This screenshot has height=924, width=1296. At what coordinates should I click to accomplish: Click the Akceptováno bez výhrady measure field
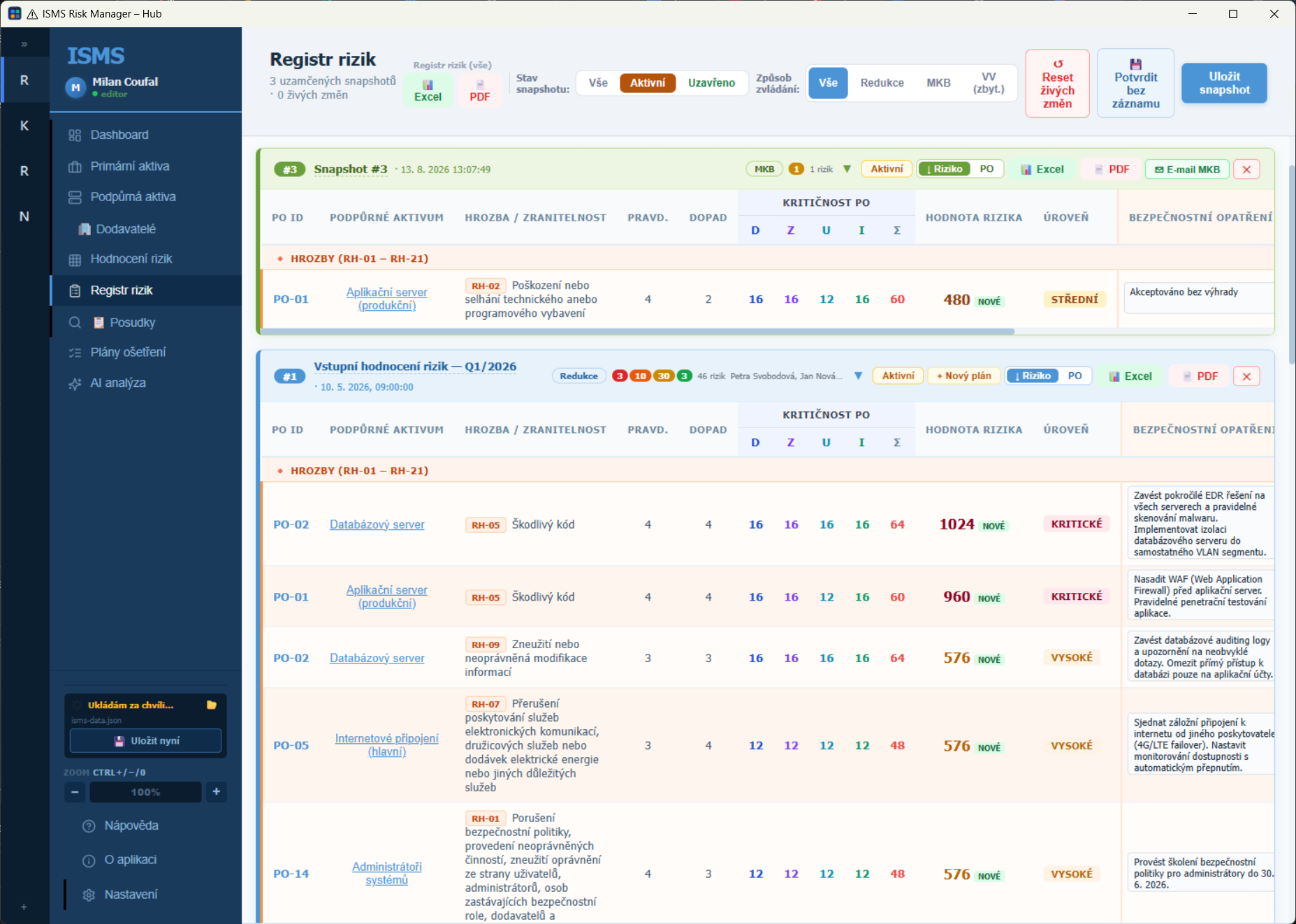click(x=1199, y=298)
